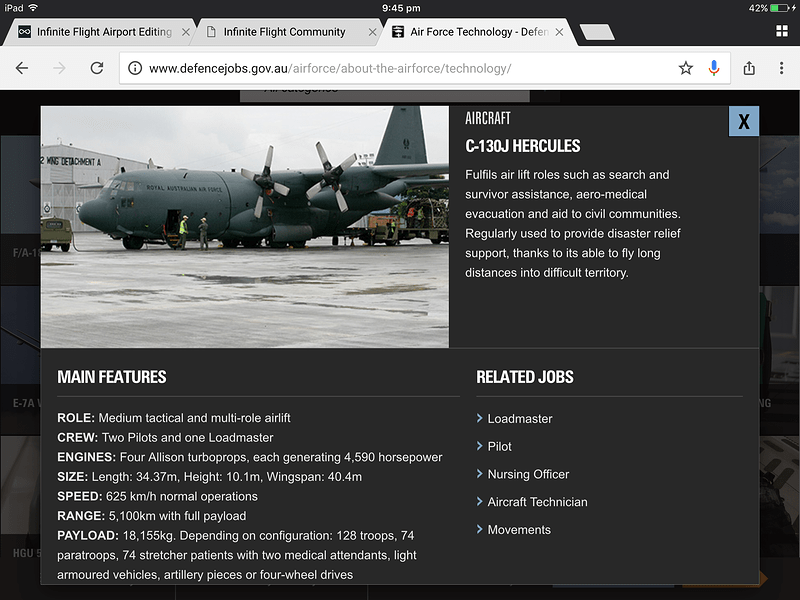The image size is (800, 600).
Task: Open the Pilot job link
Action: 499,446
